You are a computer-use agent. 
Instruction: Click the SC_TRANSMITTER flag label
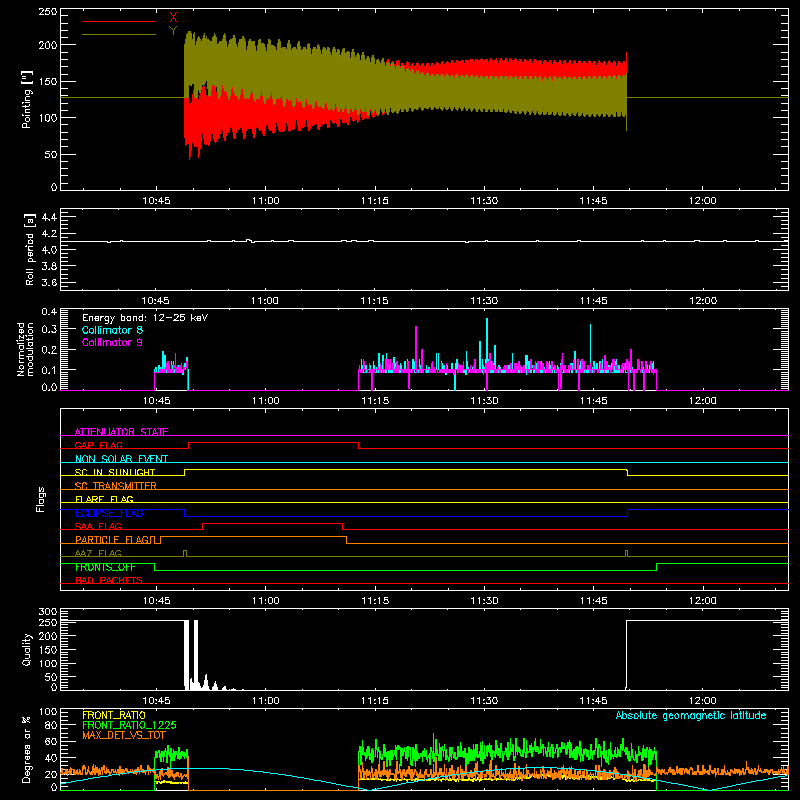click(116, 486)
